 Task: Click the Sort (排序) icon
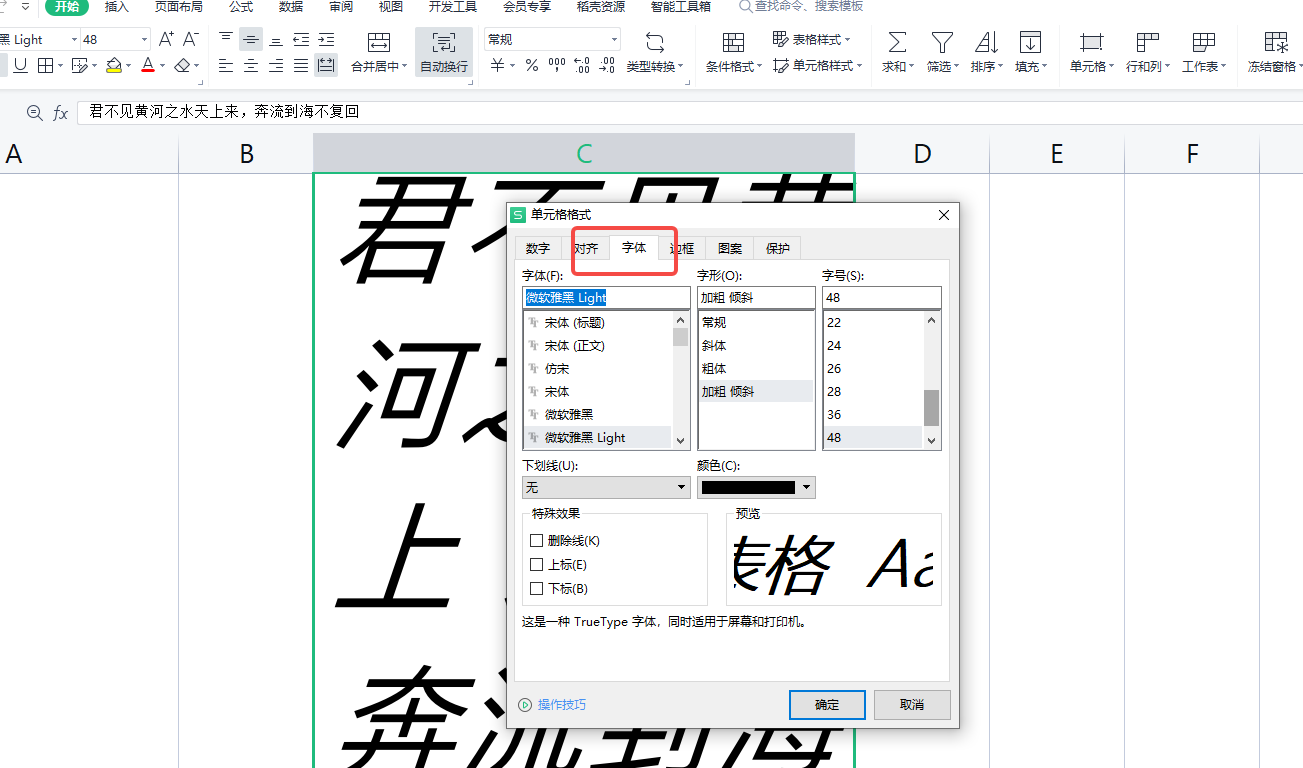click(x=986, y=42)
